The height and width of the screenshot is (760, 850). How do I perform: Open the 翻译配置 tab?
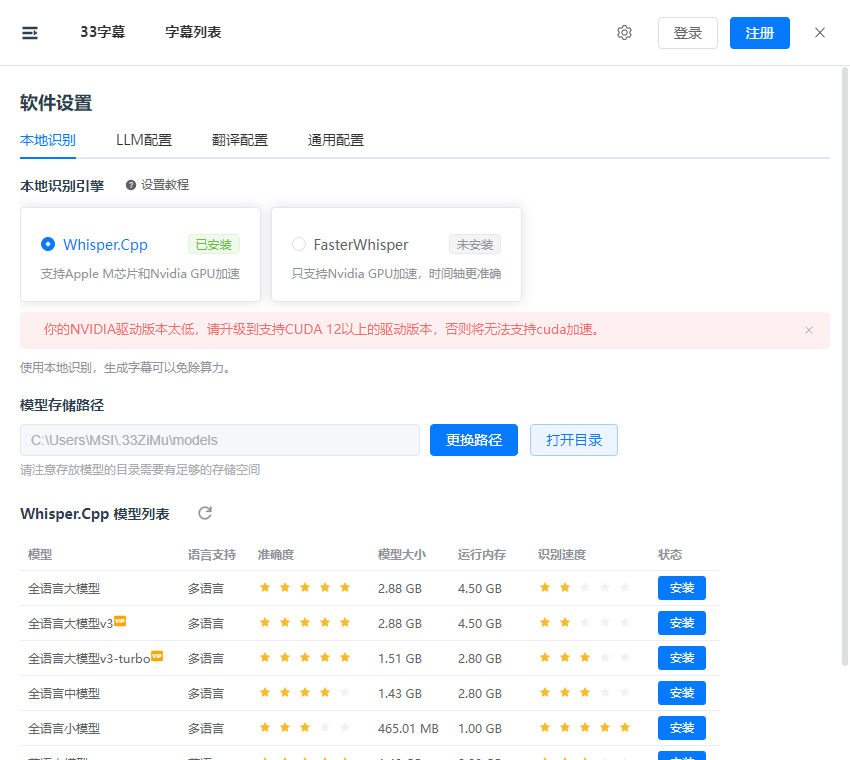[240, 140]
